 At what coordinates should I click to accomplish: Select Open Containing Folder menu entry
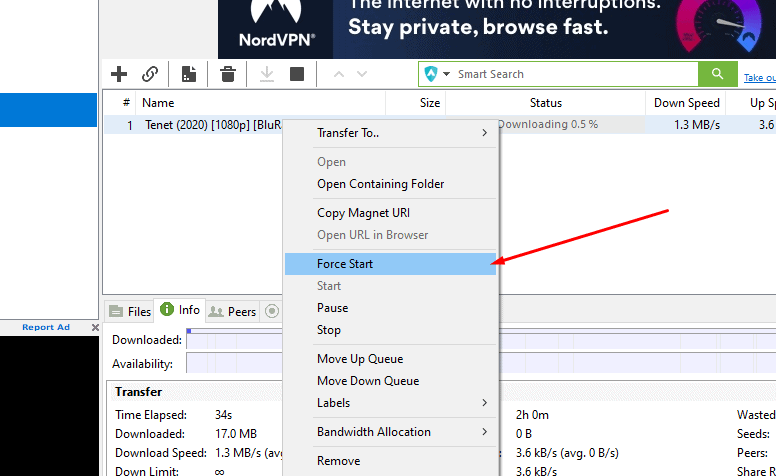[380, 184]
